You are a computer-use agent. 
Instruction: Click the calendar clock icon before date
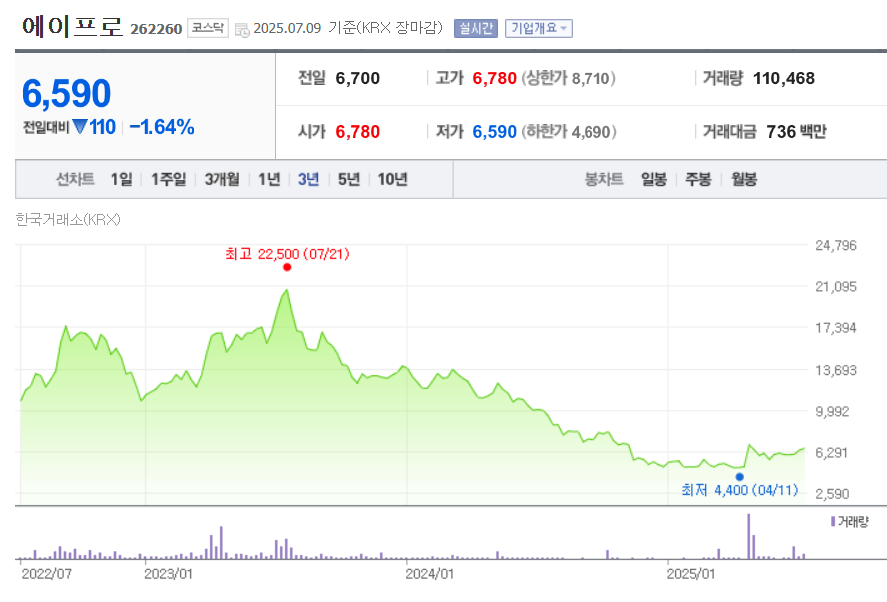[x=242, y=30]
